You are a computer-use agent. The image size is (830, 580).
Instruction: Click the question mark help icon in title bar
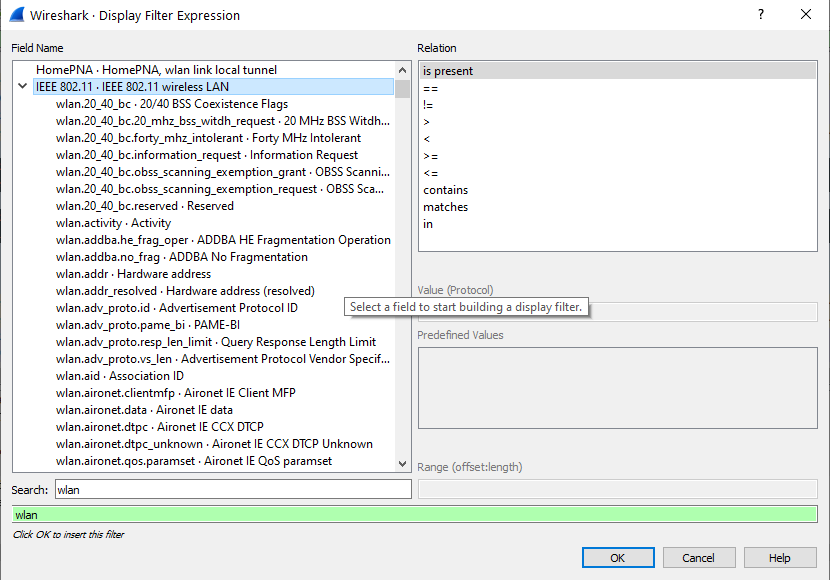coord(761,15)
